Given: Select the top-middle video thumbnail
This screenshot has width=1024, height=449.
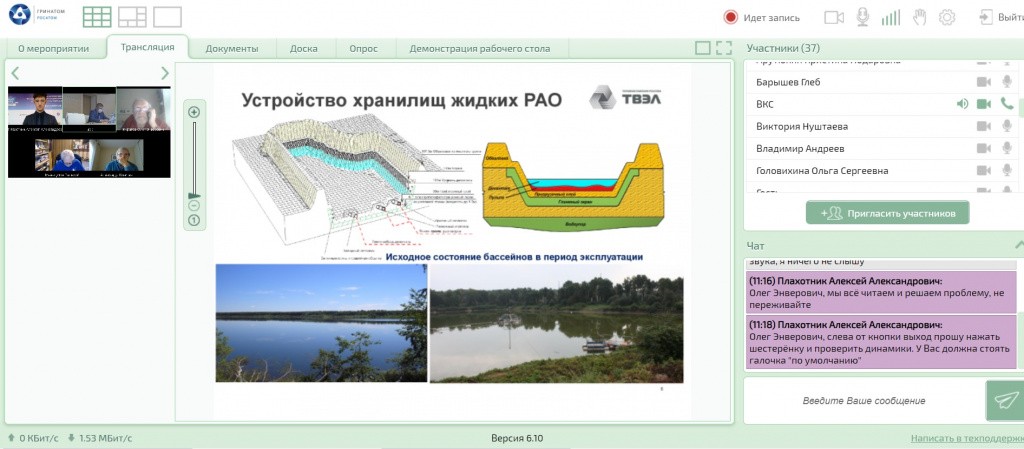Looking at the screenshot, I should point(89,110).
